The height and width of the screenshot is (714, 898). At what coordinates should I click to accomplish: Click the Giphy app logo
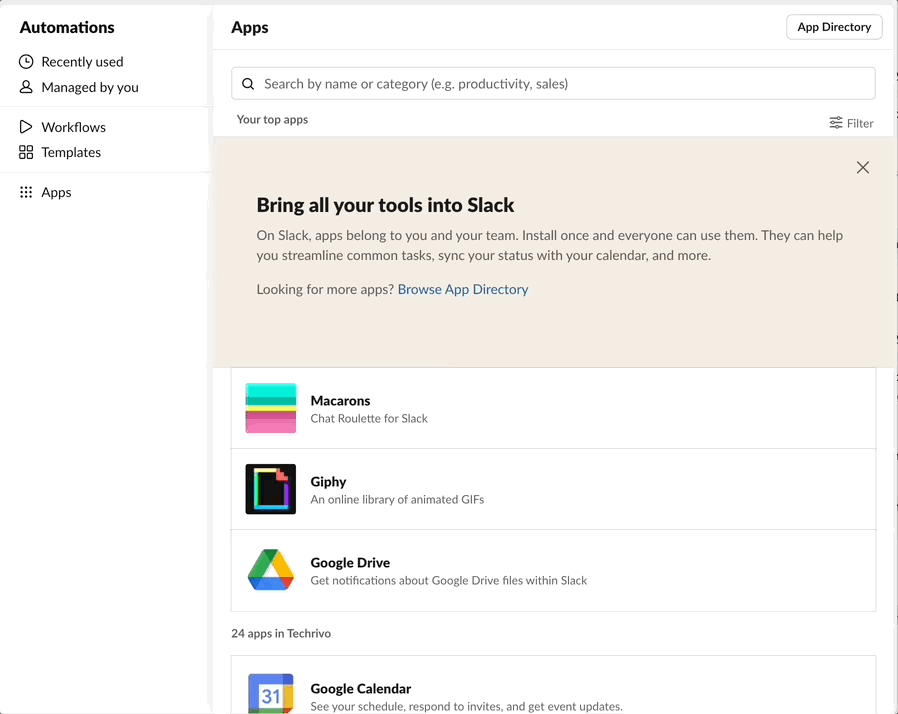[271, 489]
